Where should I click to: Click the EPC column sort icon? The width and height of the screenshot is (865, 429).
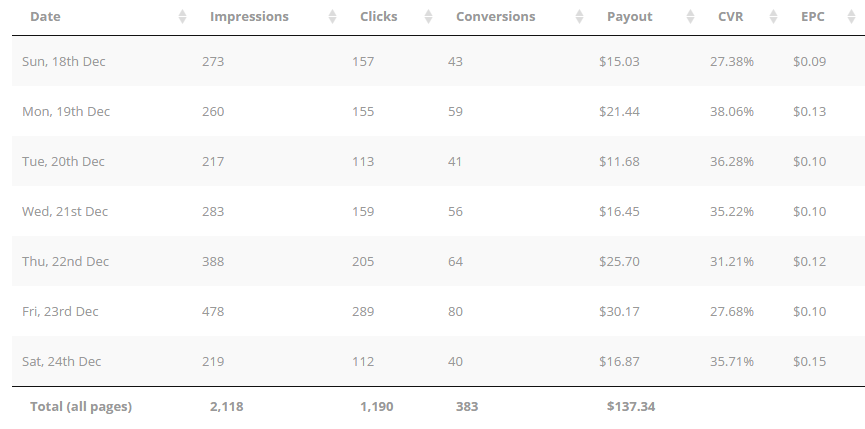tap(851, 17)
